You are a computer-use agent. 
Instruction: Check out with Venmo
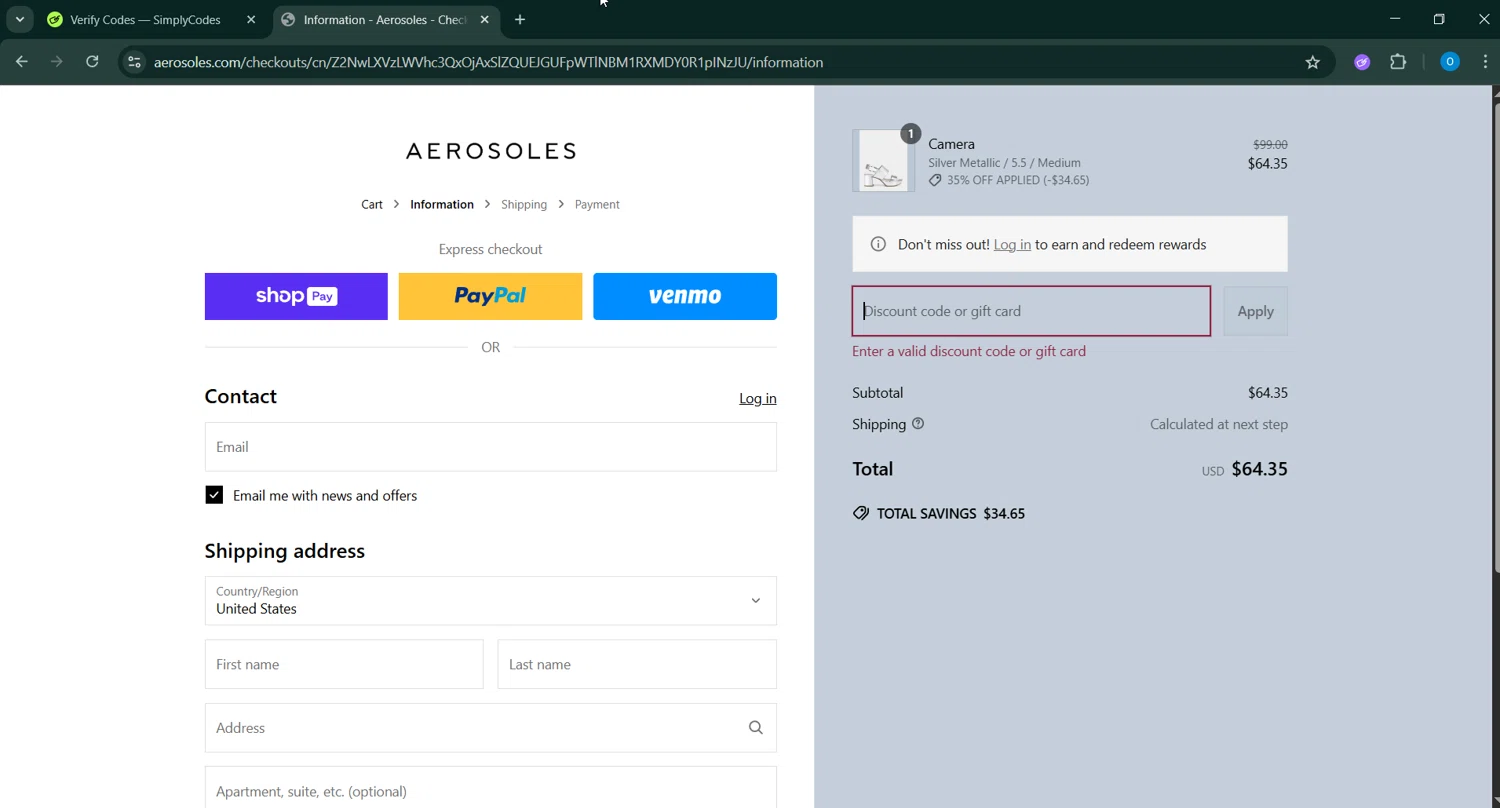[x=685, y=296]
